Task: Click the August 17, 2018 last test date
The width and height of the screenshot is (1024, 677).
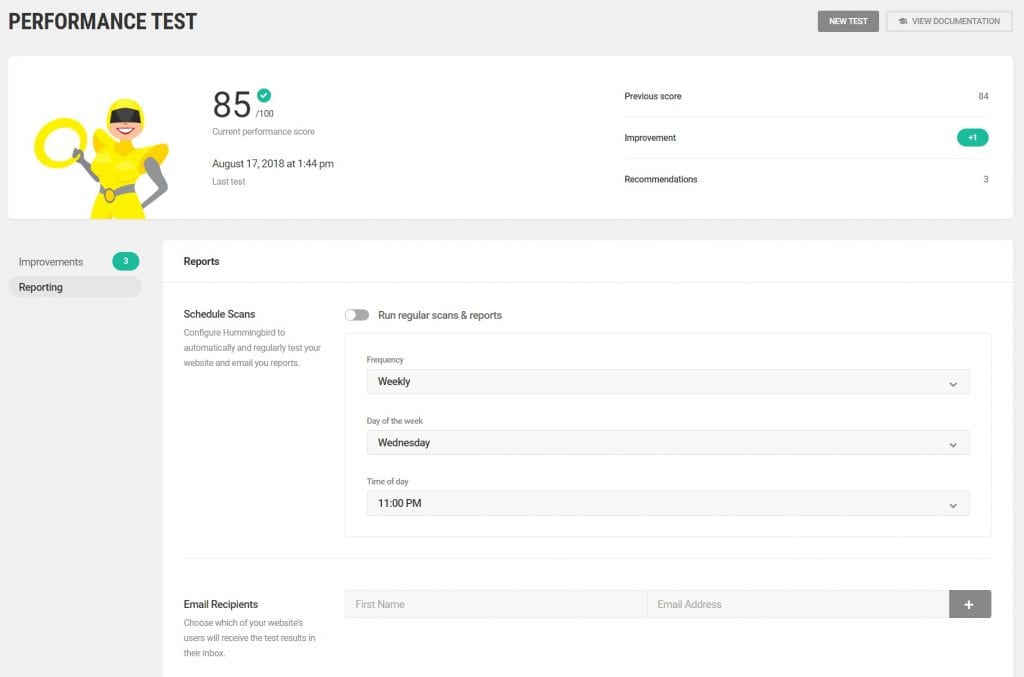Action: pos(272,164)
